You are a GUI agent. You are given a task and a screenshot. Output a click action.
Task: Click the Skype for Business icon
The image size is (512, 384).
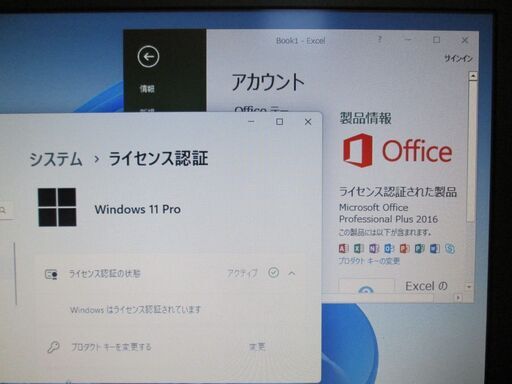(450, 249)
